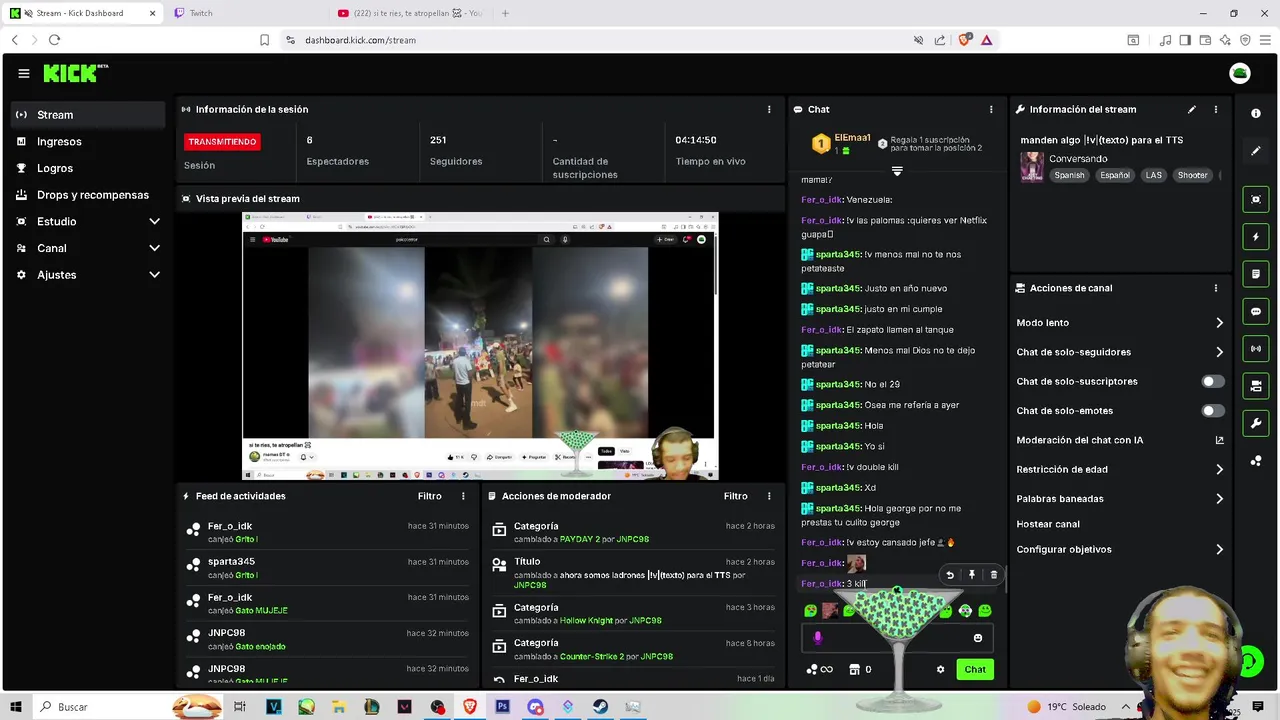
Task: Open the three-dot menu of Información de la sesión
Action: (769, 109)
